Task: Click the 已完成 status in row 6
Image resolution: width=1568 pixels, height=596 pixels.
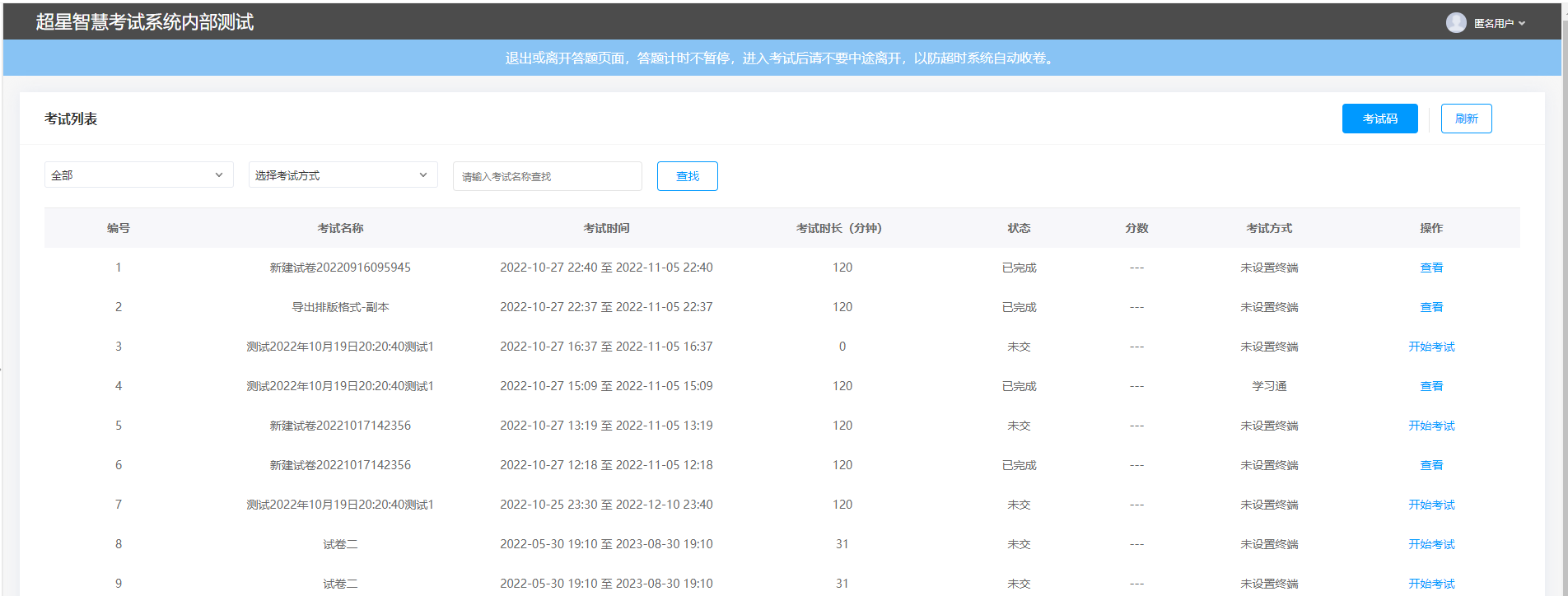Action: pyautogui.click(x=1019, y=465)
